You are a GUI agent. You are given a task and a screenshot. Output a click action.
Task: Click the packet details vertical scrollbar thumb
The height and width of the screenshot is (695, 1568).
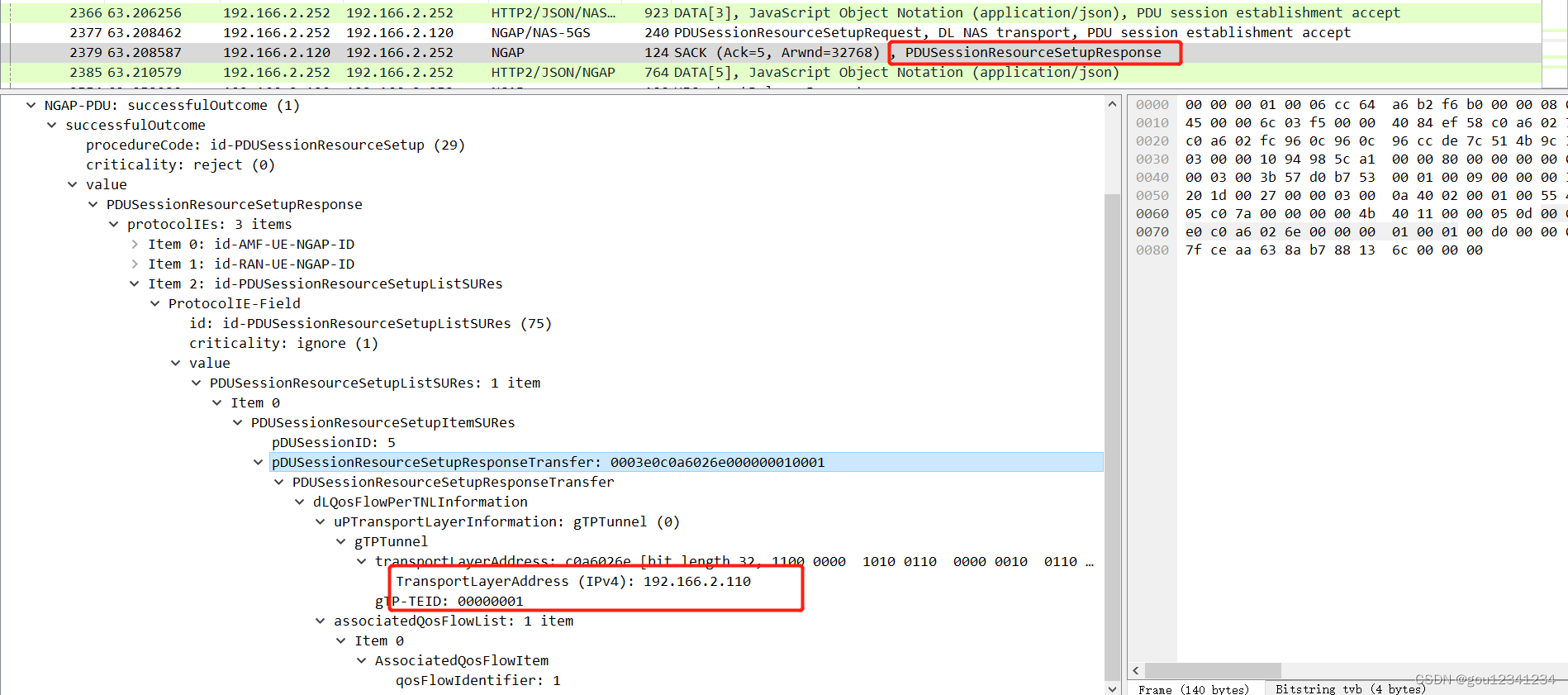coord(1112,437)
